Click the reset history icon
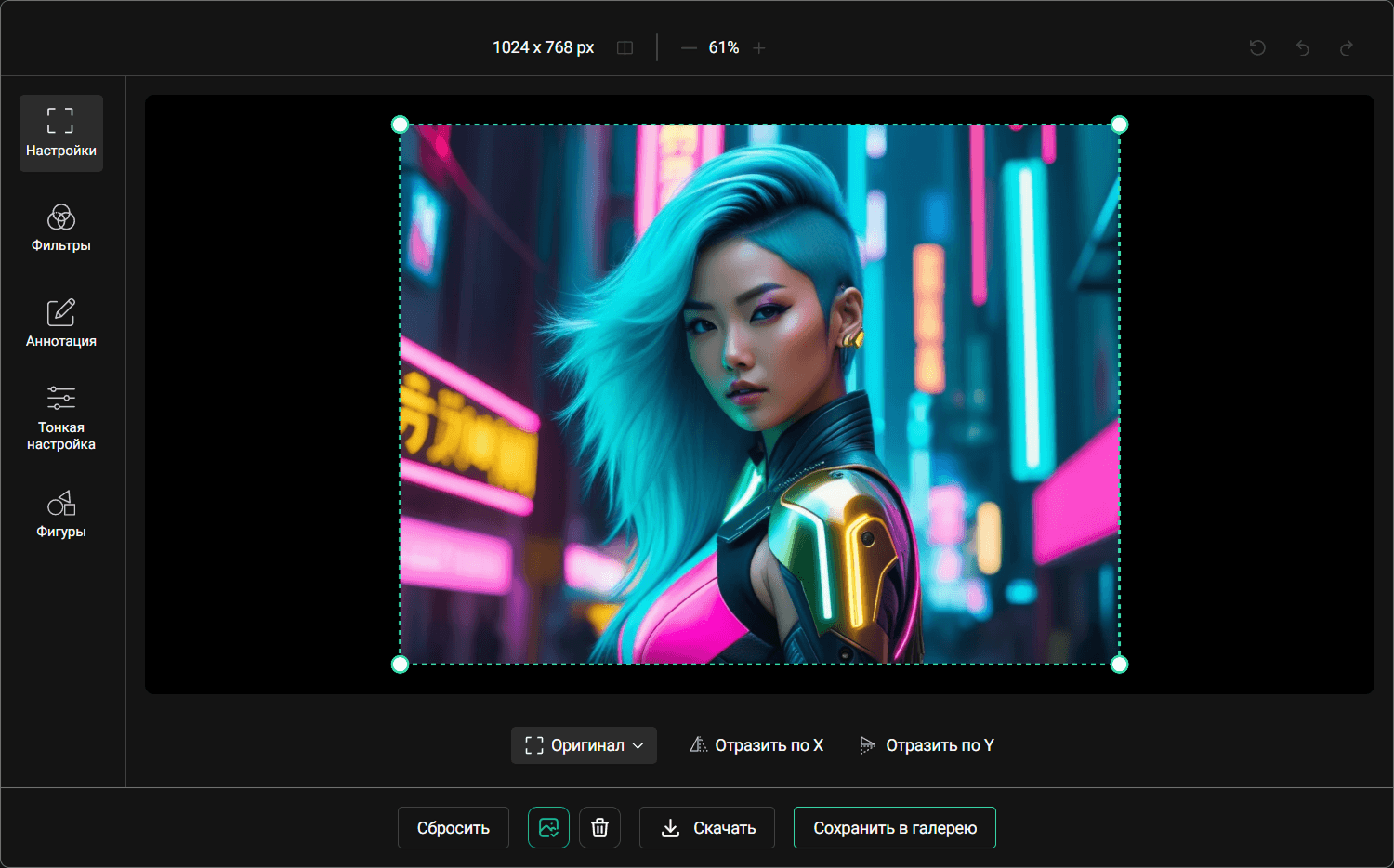The width and height of the screenshot is (1394, 868). [1257, 47]
